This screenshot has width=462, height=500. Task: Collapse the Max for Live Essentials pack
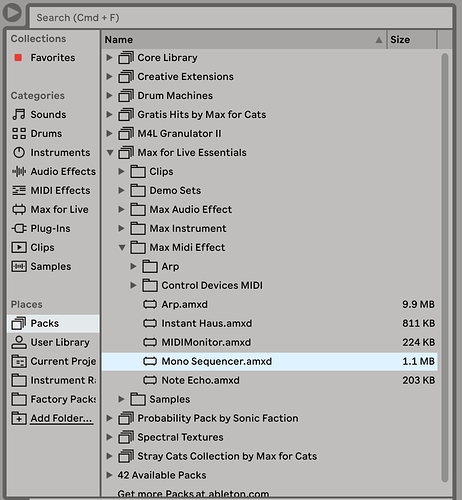click(x=110, y=153)
